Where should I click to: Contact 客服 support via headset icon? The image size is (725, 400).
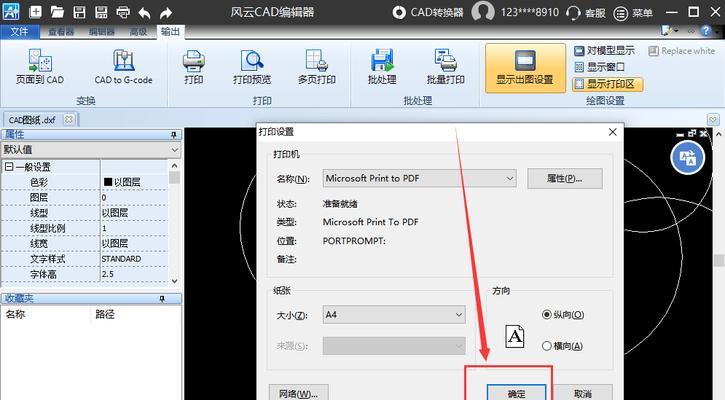pos(586,12)
